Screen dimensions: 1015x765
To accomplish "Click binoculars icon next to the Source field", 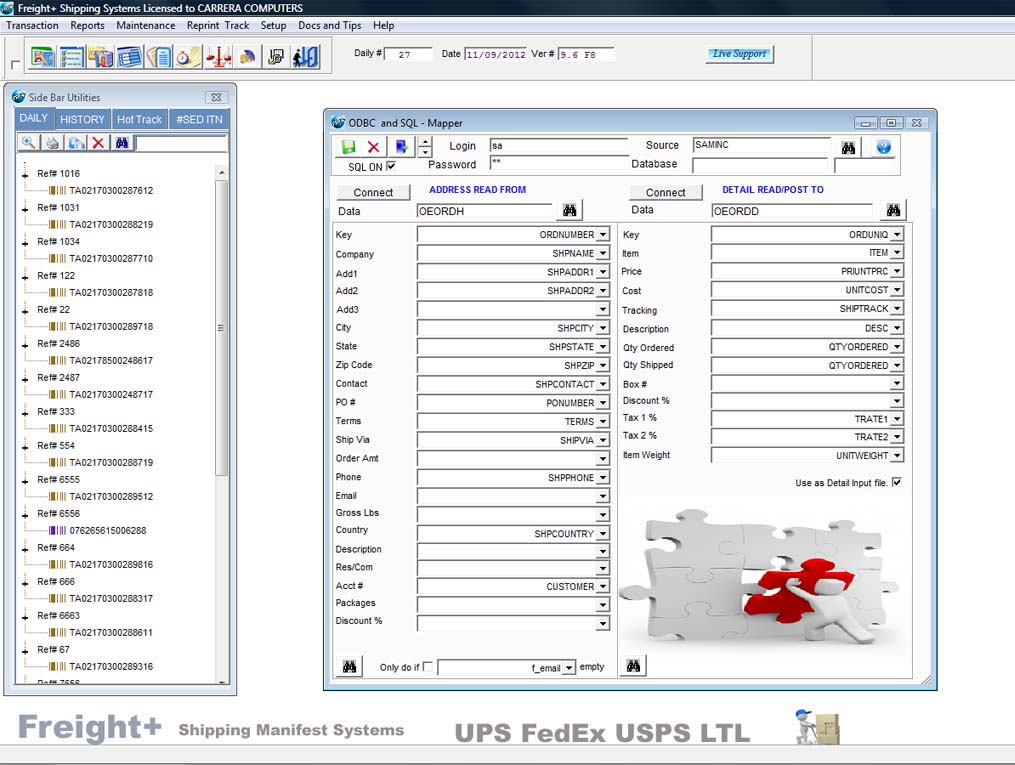I will tap(849, 148).
